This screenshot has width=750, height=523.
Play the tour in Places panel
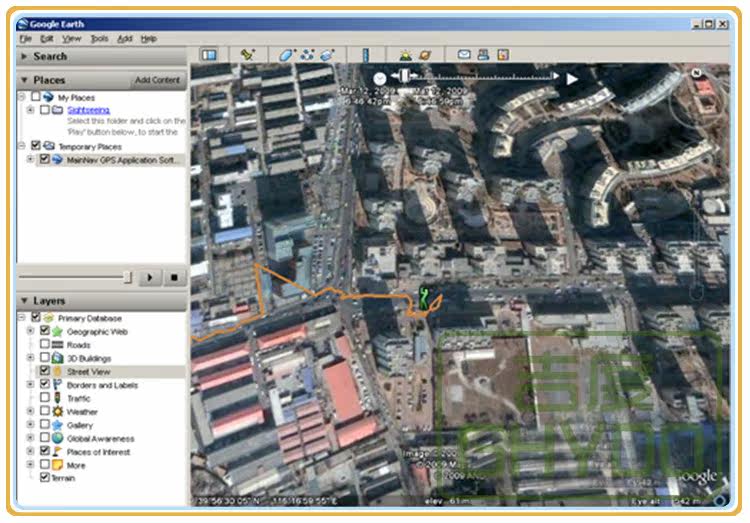150,277
